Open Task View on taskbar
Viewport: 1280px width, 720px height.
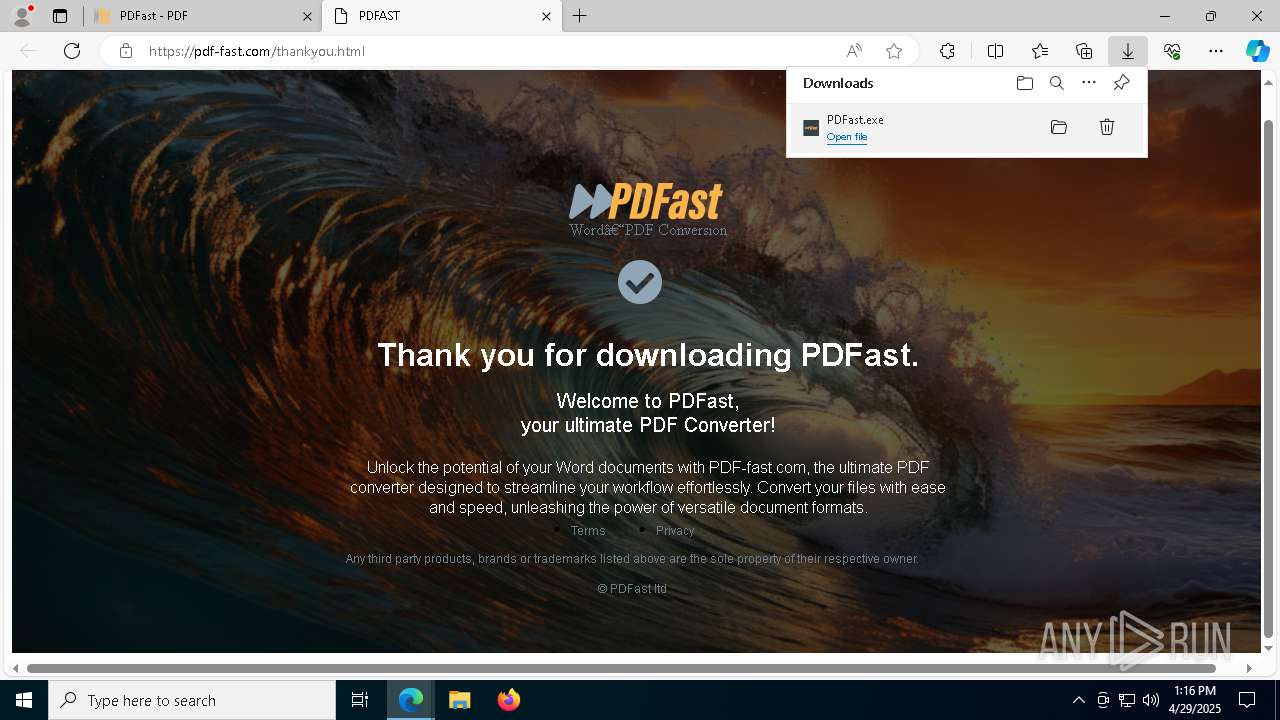360,700
